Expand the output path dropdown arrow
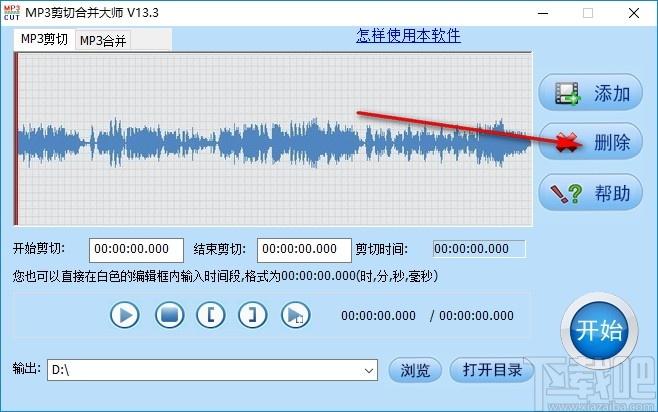The image size is (658, 412). click(368, 370)
